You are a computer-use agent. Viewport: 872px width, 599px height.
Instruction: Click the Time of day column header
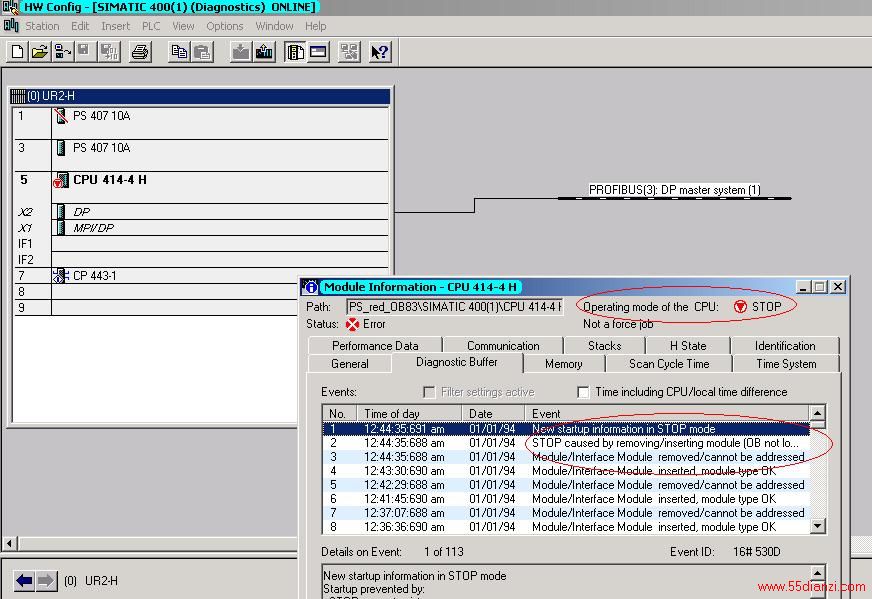[409, 414]
